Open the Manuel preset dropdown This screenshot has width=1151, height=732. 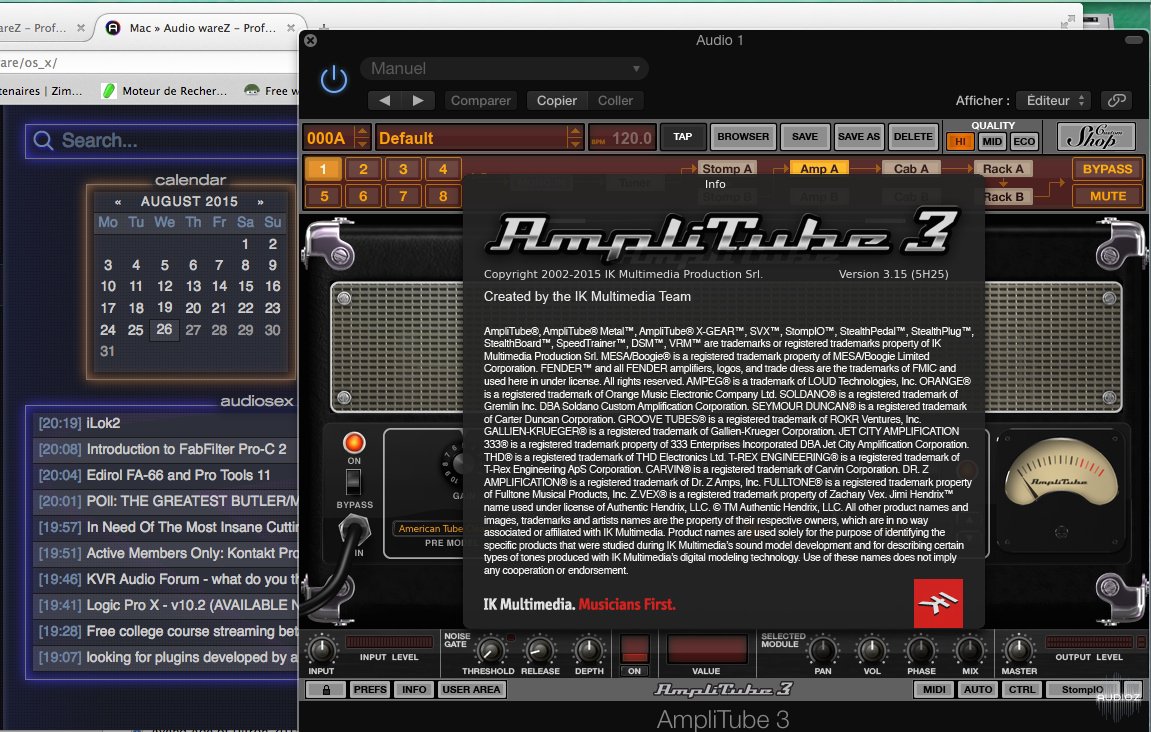[504, 69]
